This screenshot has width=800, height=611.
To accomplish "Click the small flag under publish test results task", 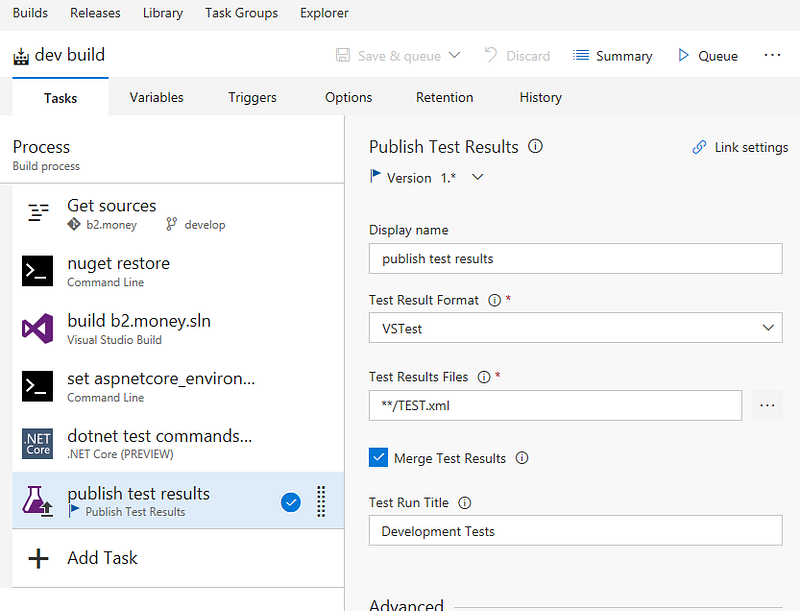I will 74,511.
